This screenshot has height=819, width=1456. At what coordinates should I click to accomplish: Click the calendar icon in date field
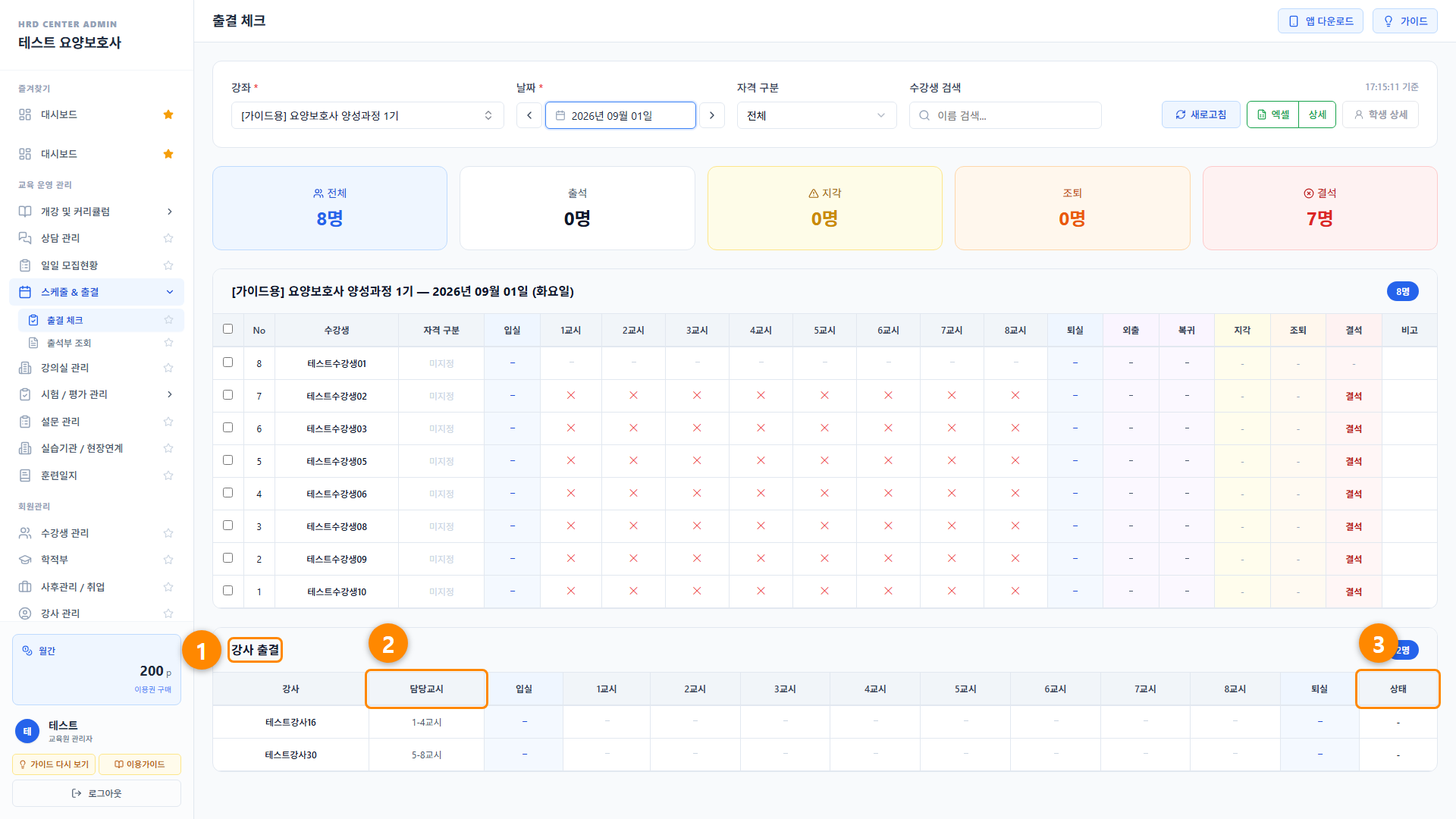tap(560, 115)
